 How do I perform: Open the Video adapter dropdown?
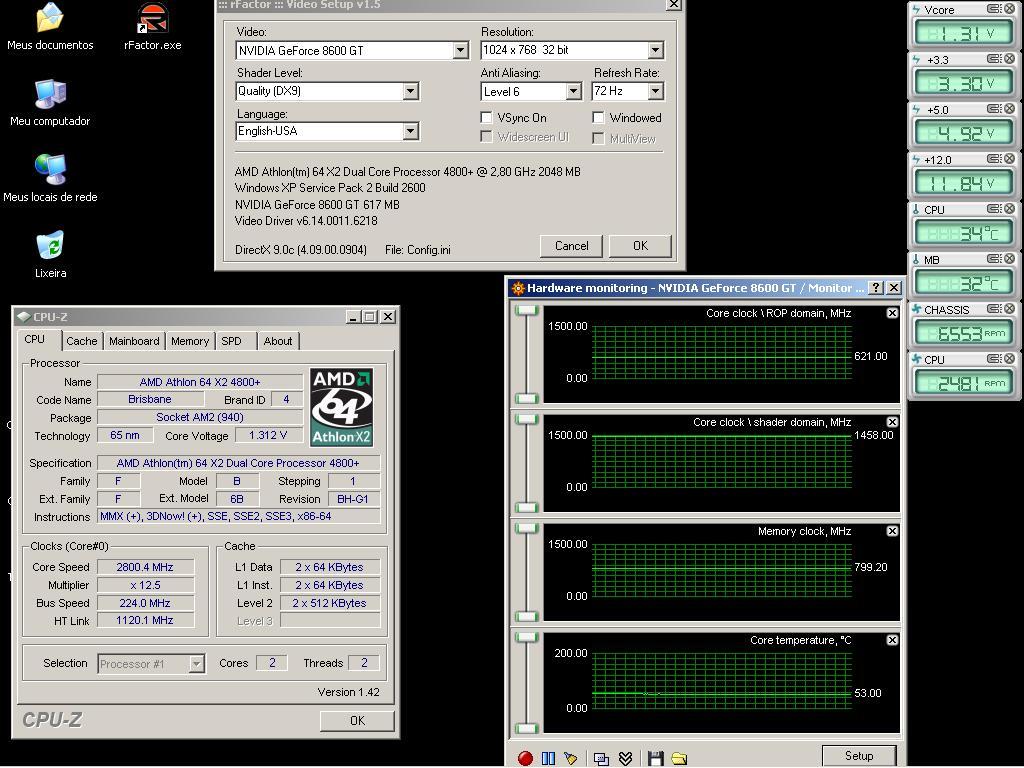[460, 50]
